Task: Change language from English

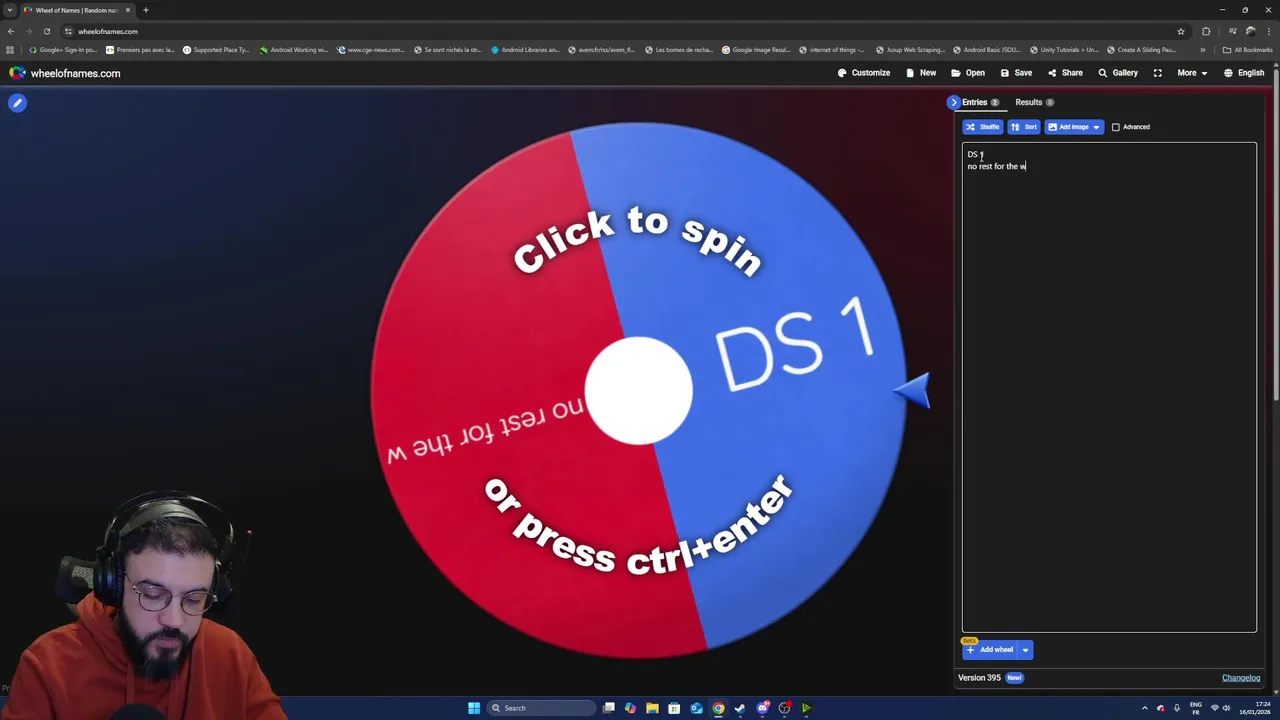Action: 1244,73
